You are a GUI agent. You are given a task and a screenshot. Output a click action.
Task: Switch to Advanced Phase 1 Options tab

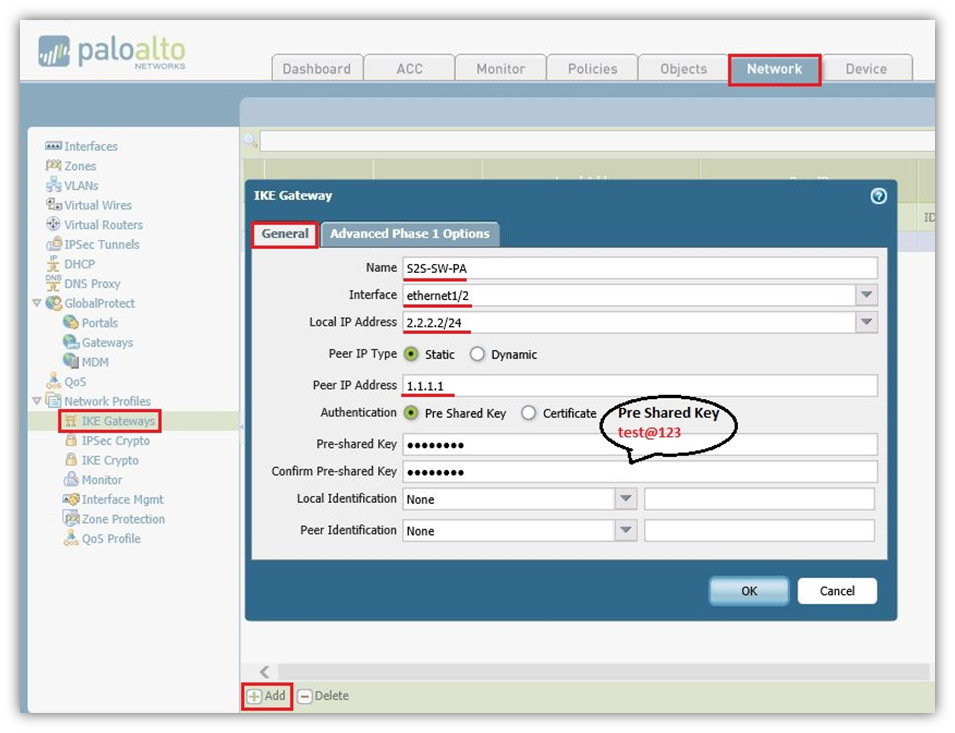point(410,234)
